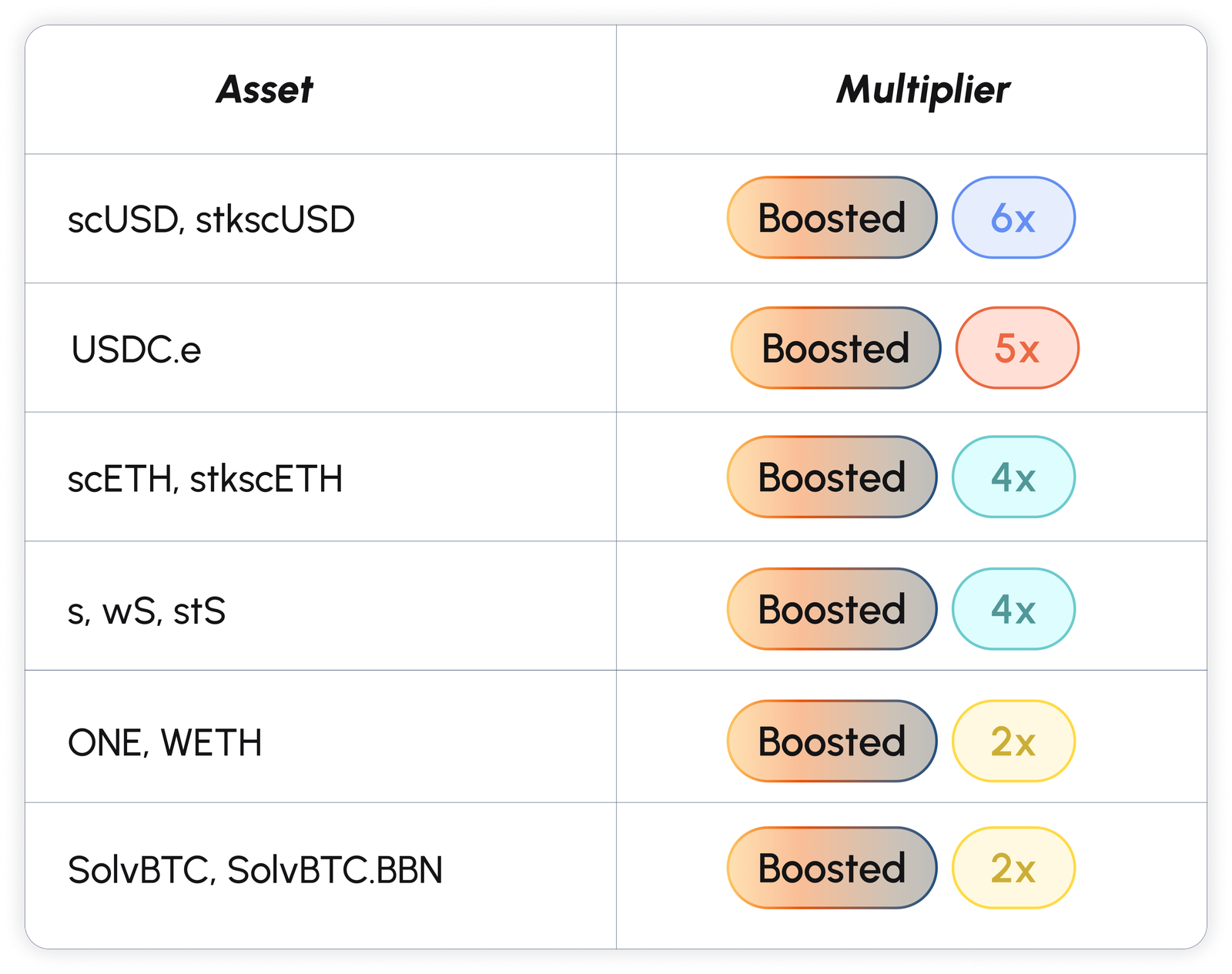
Task: Click the Multiplier column header
Action: click(922, 89)
